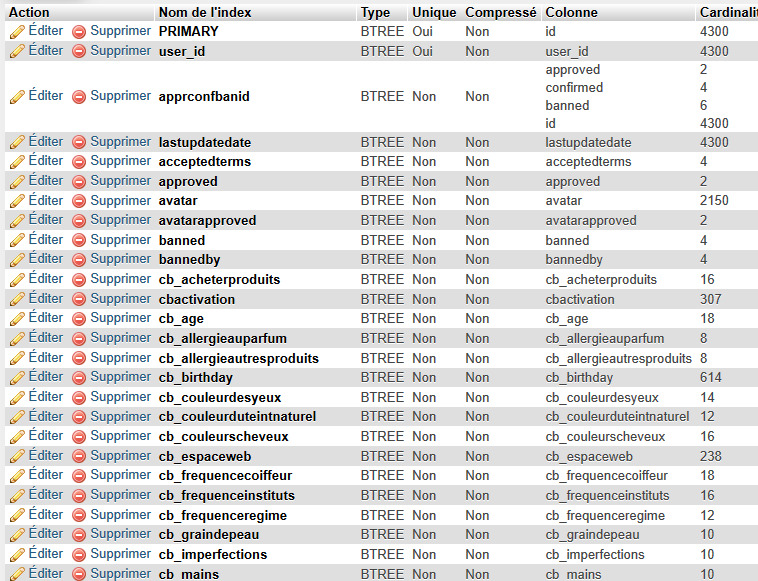Viewport: 758px width, 581px height.
Task: Click pencil icon for bannedby index
Action: point(17,260)
